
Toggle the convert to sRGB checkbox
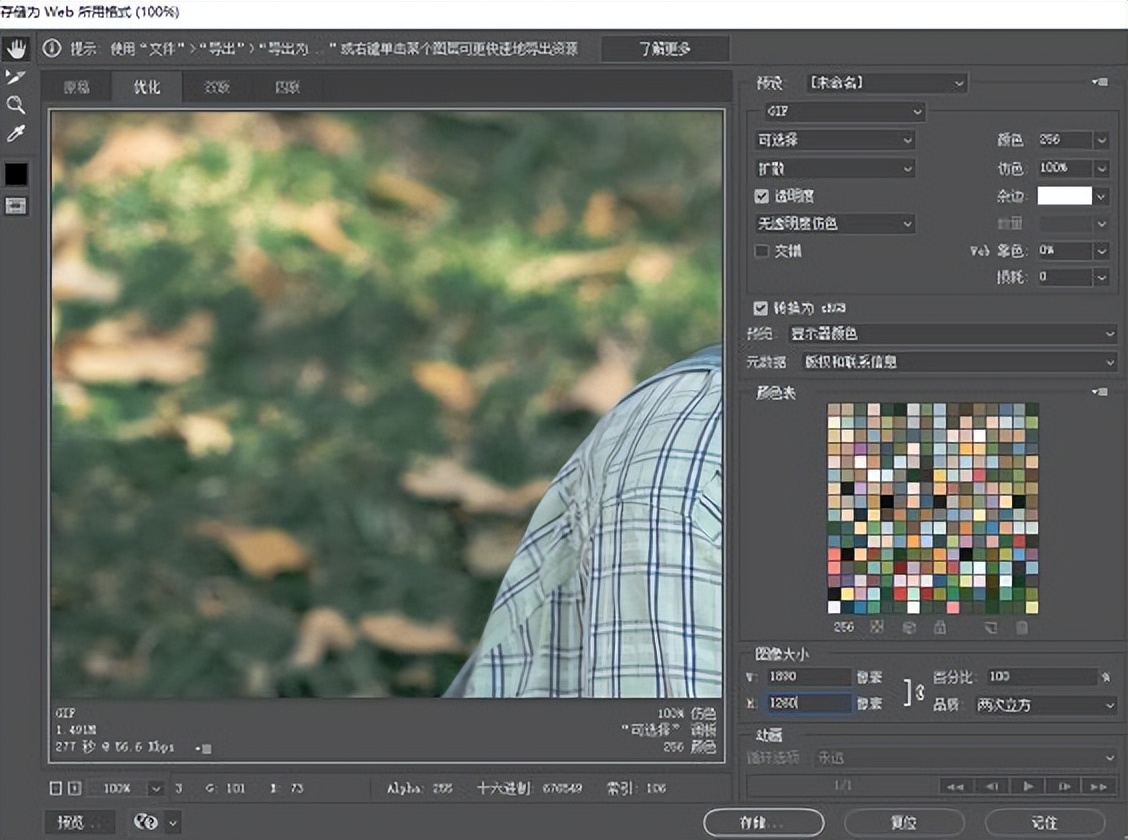[762, 308]
